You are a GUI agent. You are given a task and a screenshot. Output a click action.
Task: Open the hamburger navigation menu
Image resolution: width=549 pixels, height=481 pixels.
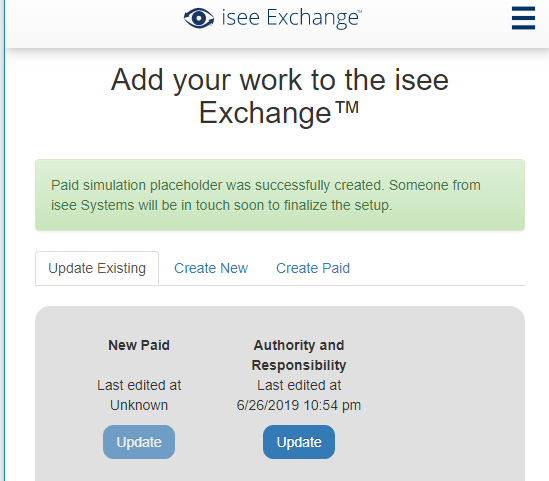(523, 18)
